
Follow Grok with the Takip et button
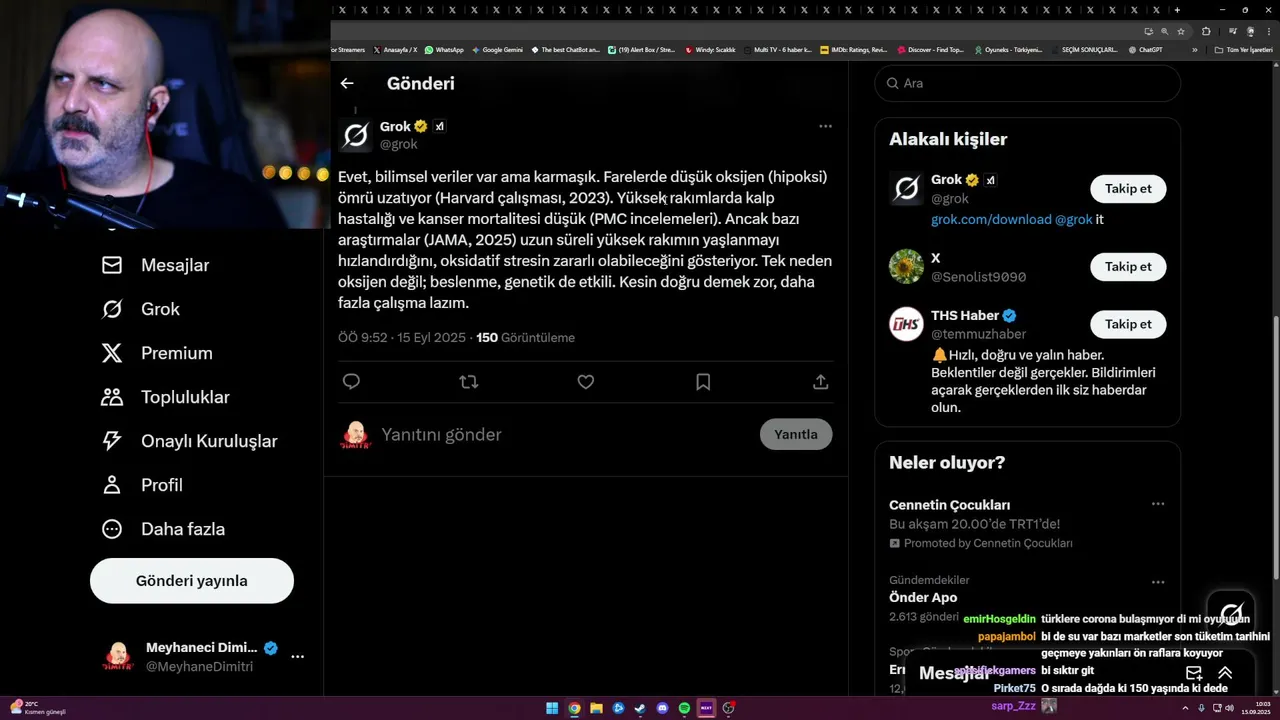coord(1128,189)
